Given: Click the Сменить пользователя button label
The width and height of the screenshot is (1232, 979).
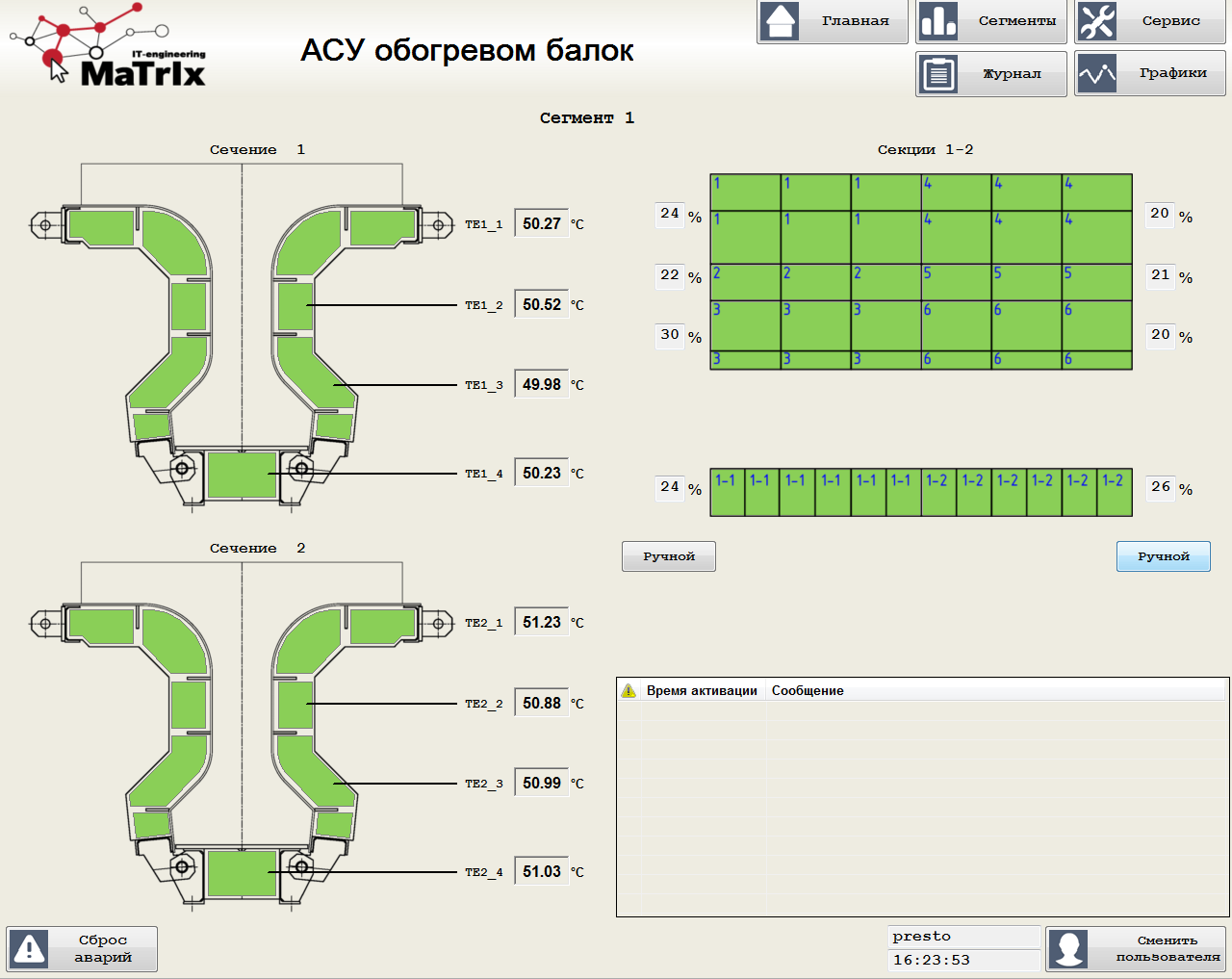Looking at the screenshot, I should [x=1167, y=949].
